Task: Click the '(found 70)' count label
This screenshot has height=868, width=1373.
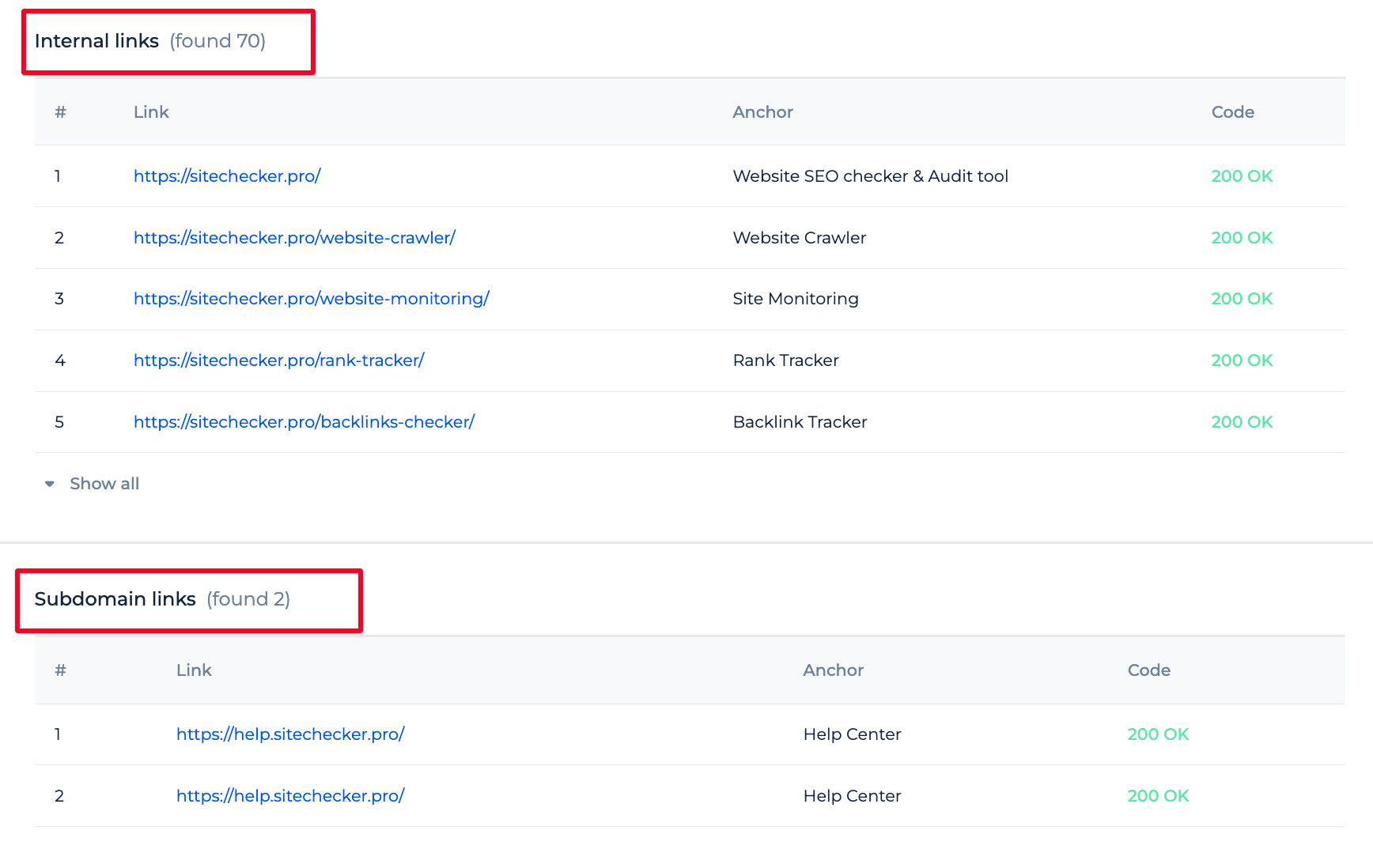Action: [217, 41]
